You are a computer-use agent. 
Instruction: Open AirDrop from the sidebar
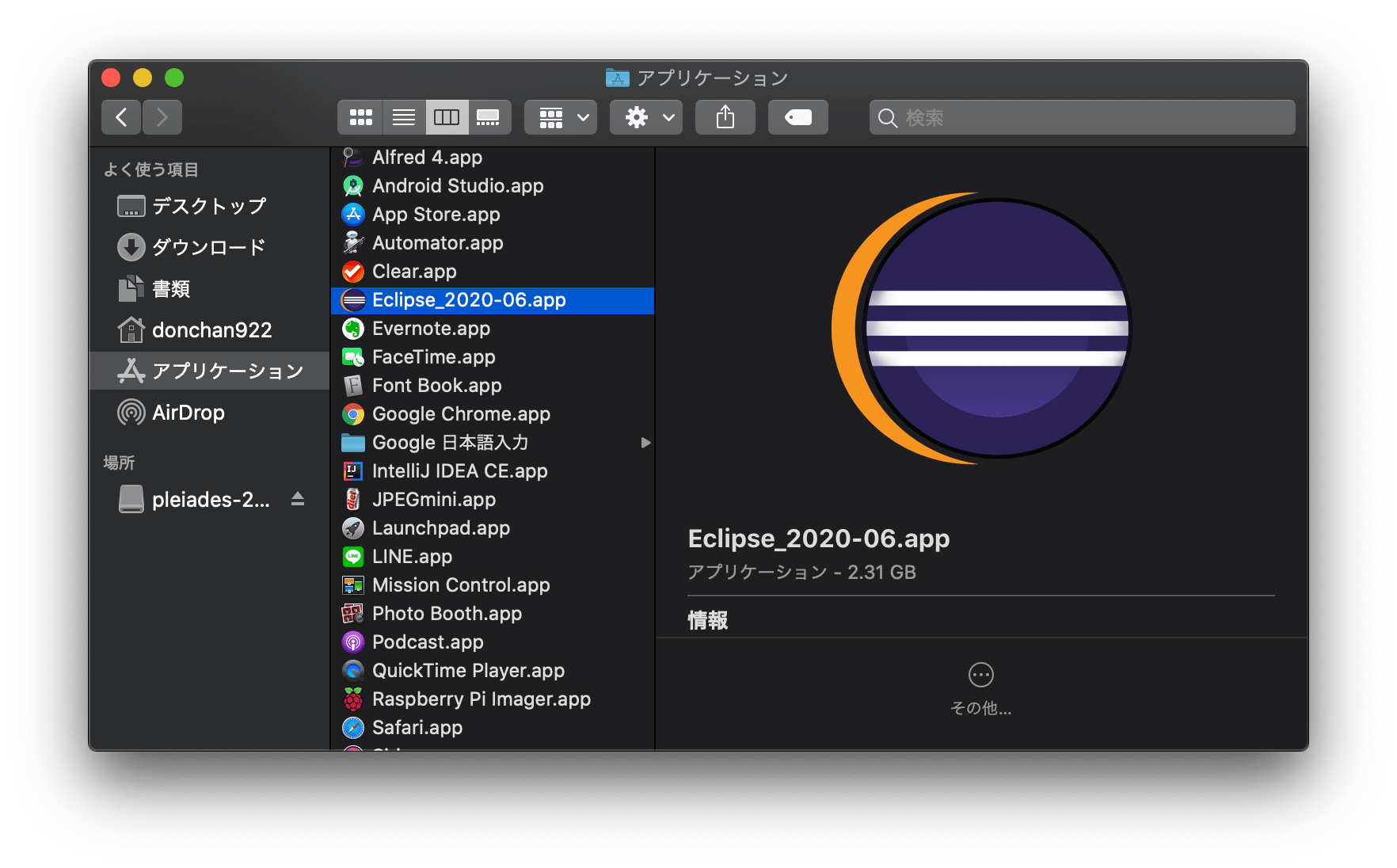click(189, 412)
